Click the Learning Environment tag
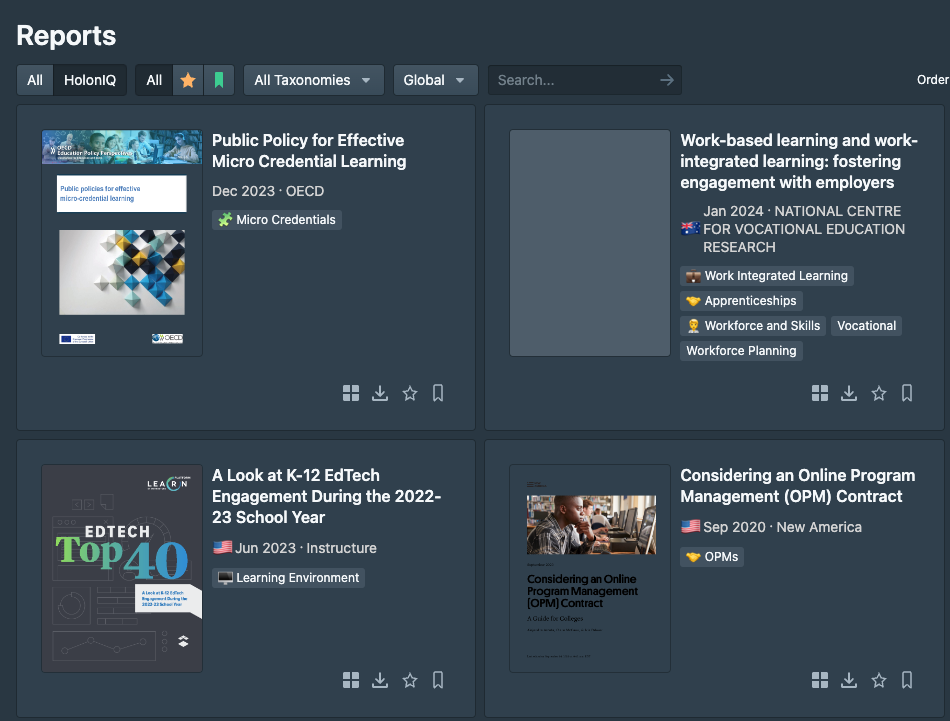This screenshot has width=950, height=721. (288, 578)
